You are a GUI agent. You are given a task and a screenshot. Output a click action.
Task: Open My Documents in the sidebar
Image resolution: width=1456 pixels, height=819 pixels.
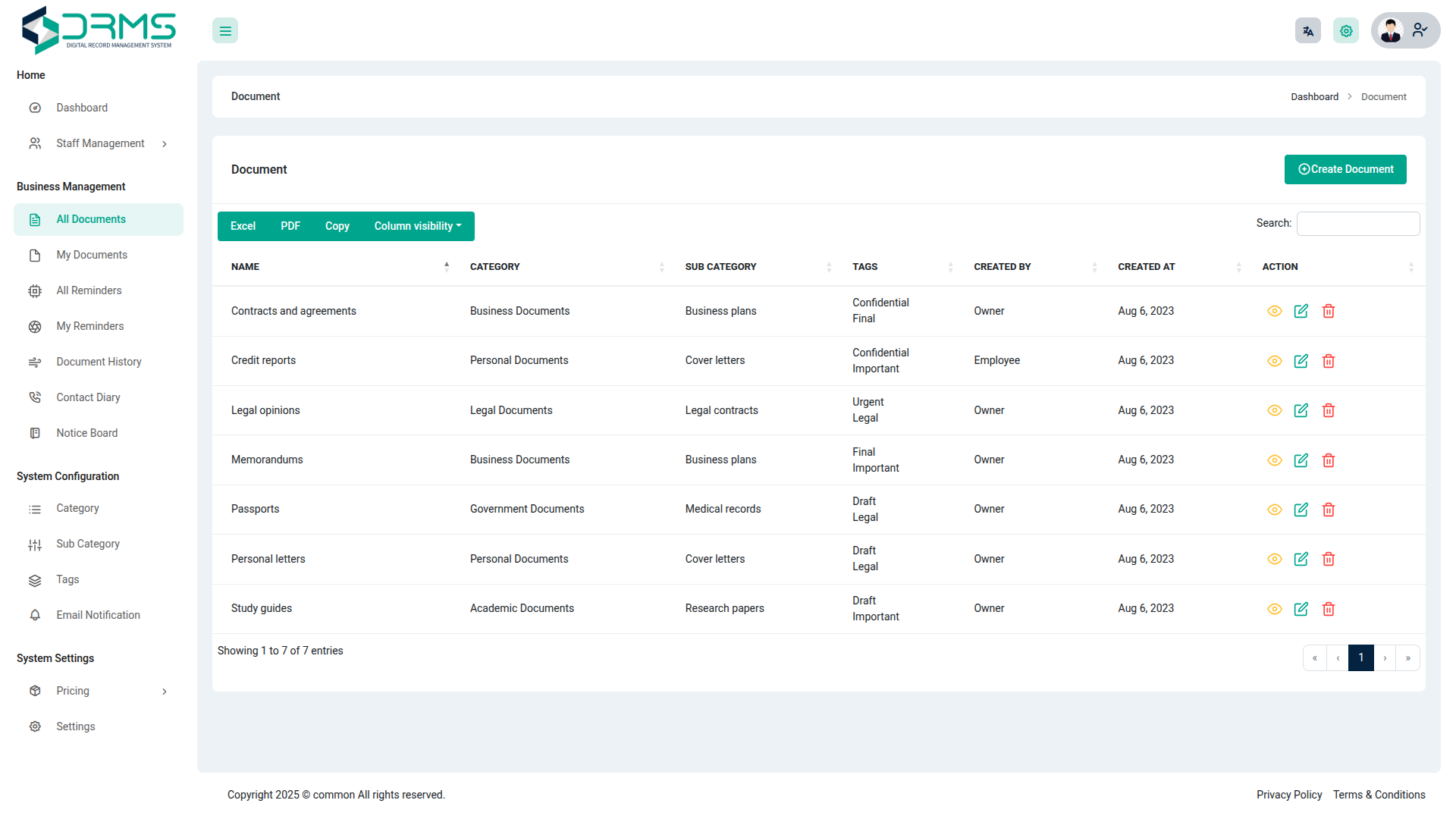pyautogui.click(x=91, y=255)
